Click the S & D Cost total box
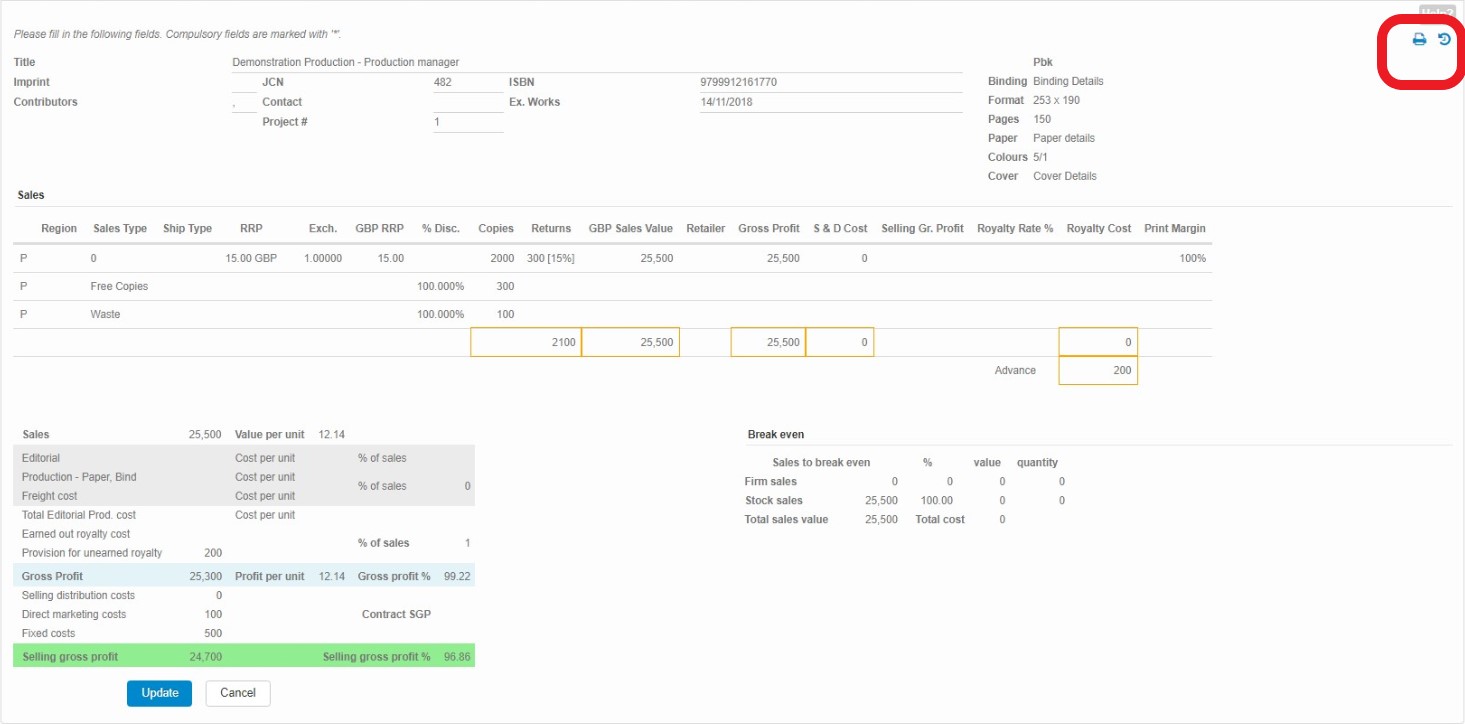Viewport: 1465px width, 724px height. click(839, 343)
